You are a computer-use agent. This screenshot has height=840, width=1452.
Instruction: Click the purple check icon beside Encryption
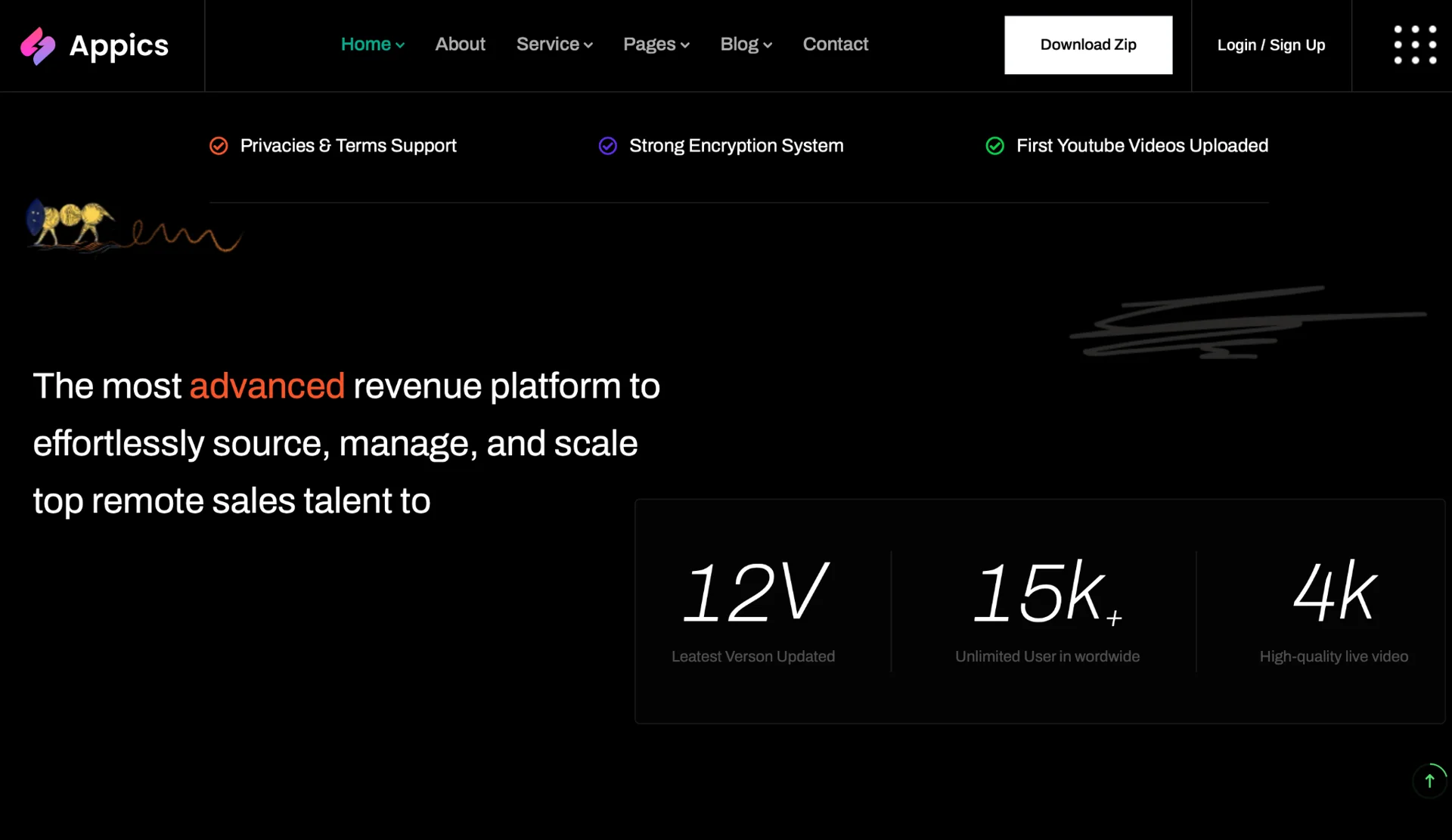click(x=607, y=146)
